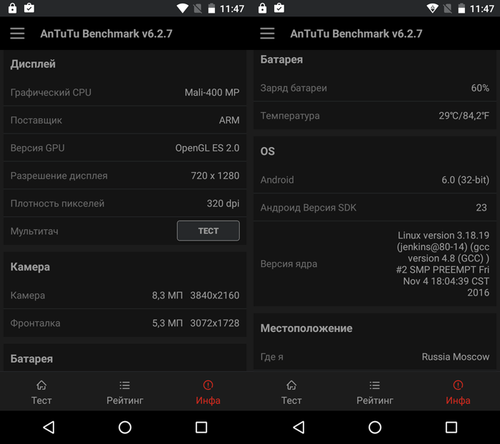Tap Плотность пикселей label
Image resolution: width=500 pixels, height=444 pixels.
57,204
